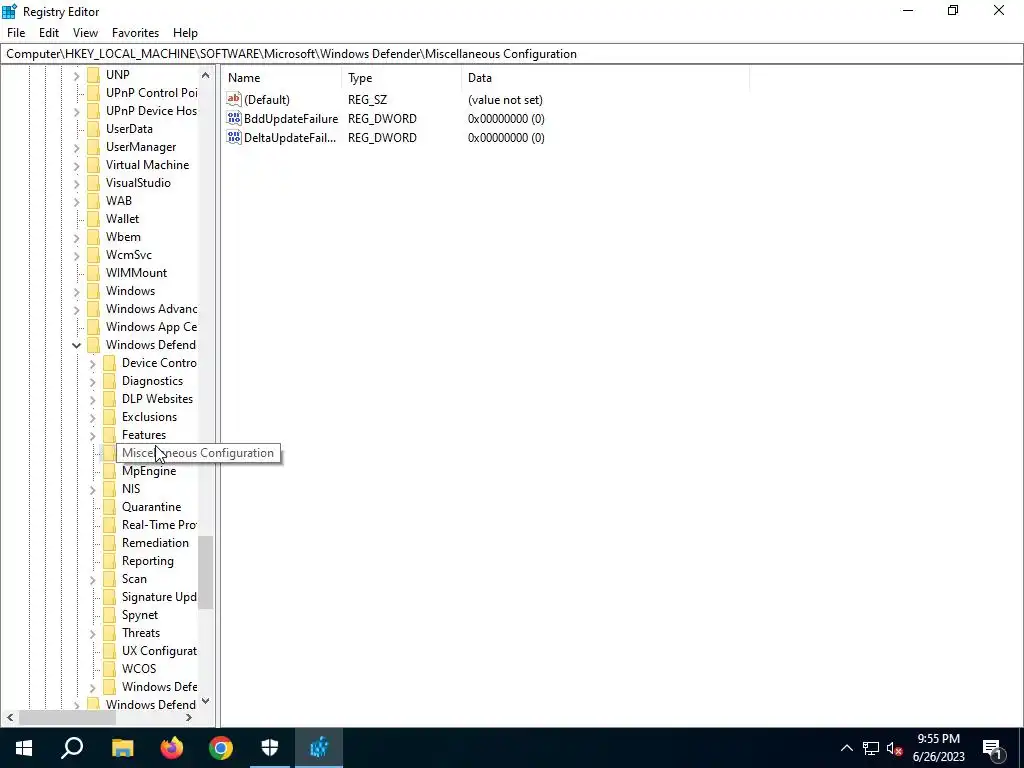
Task: Open taskbar Search
Action: click(72, 748)
